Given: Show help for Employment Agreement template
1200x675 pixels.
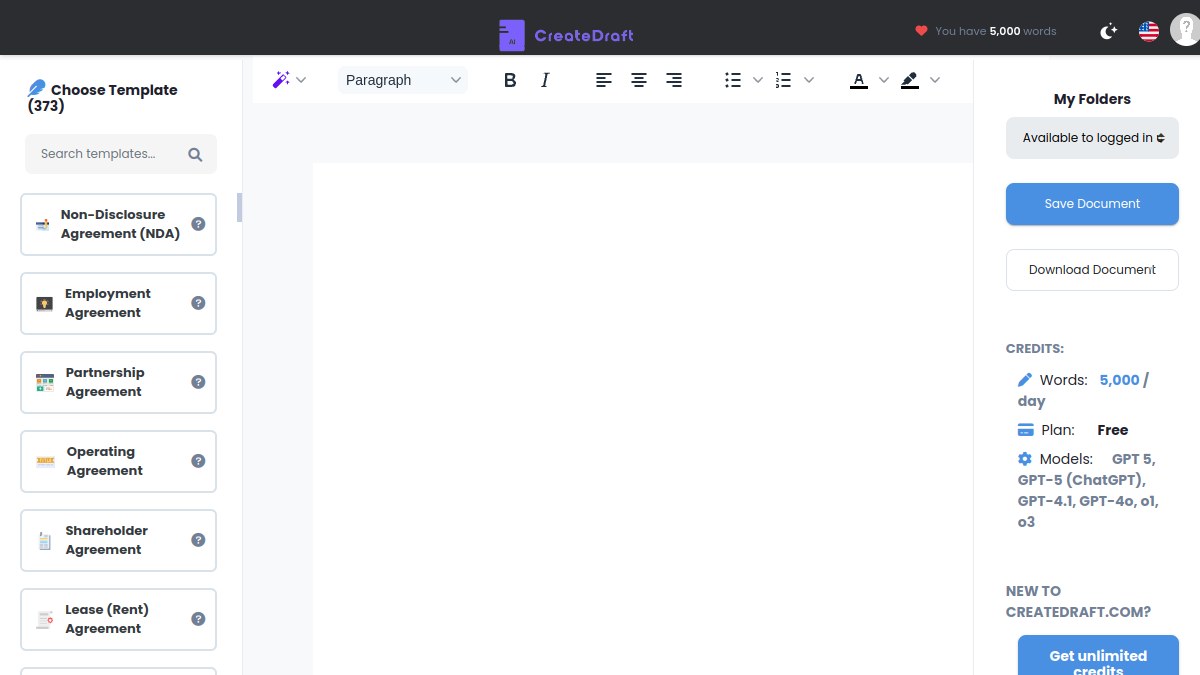Looking at the screenshot, I should 198,303.
